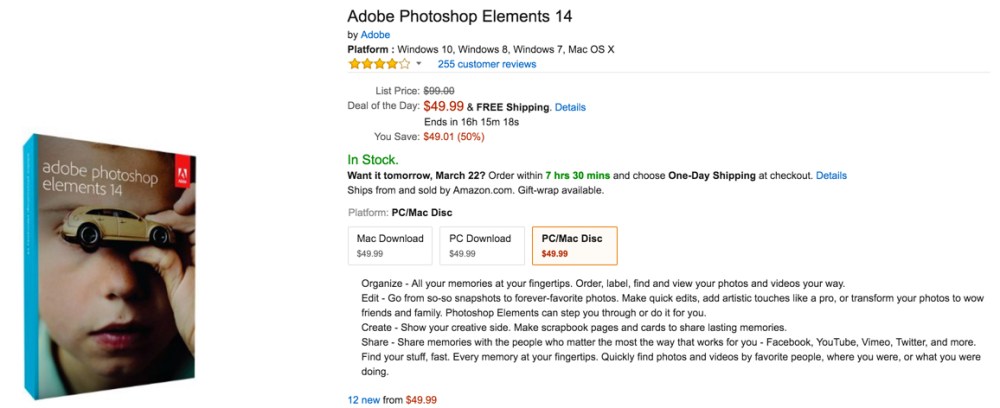Click the four-star rating icons
Viewport: 1000px width, 408px height.
click(378, 64)
